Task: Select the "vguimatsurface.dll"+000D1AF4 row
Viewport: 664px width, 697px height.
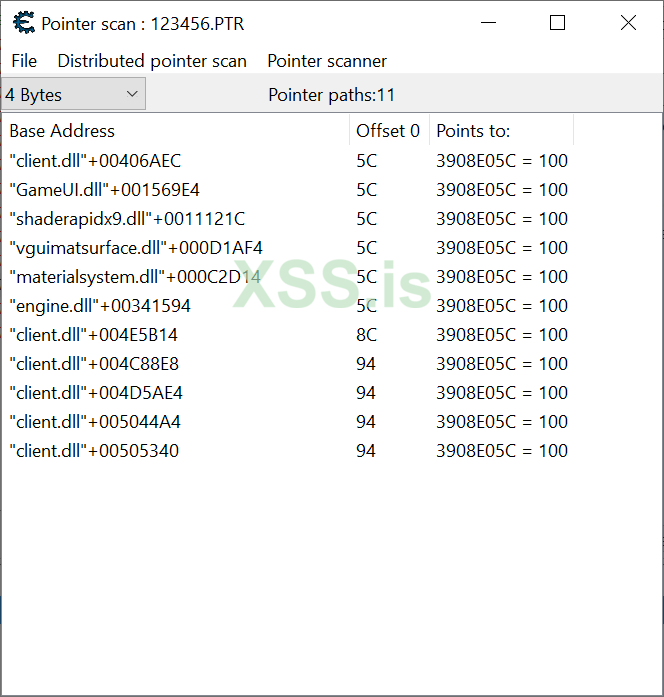Action: (x=136, y=248)
